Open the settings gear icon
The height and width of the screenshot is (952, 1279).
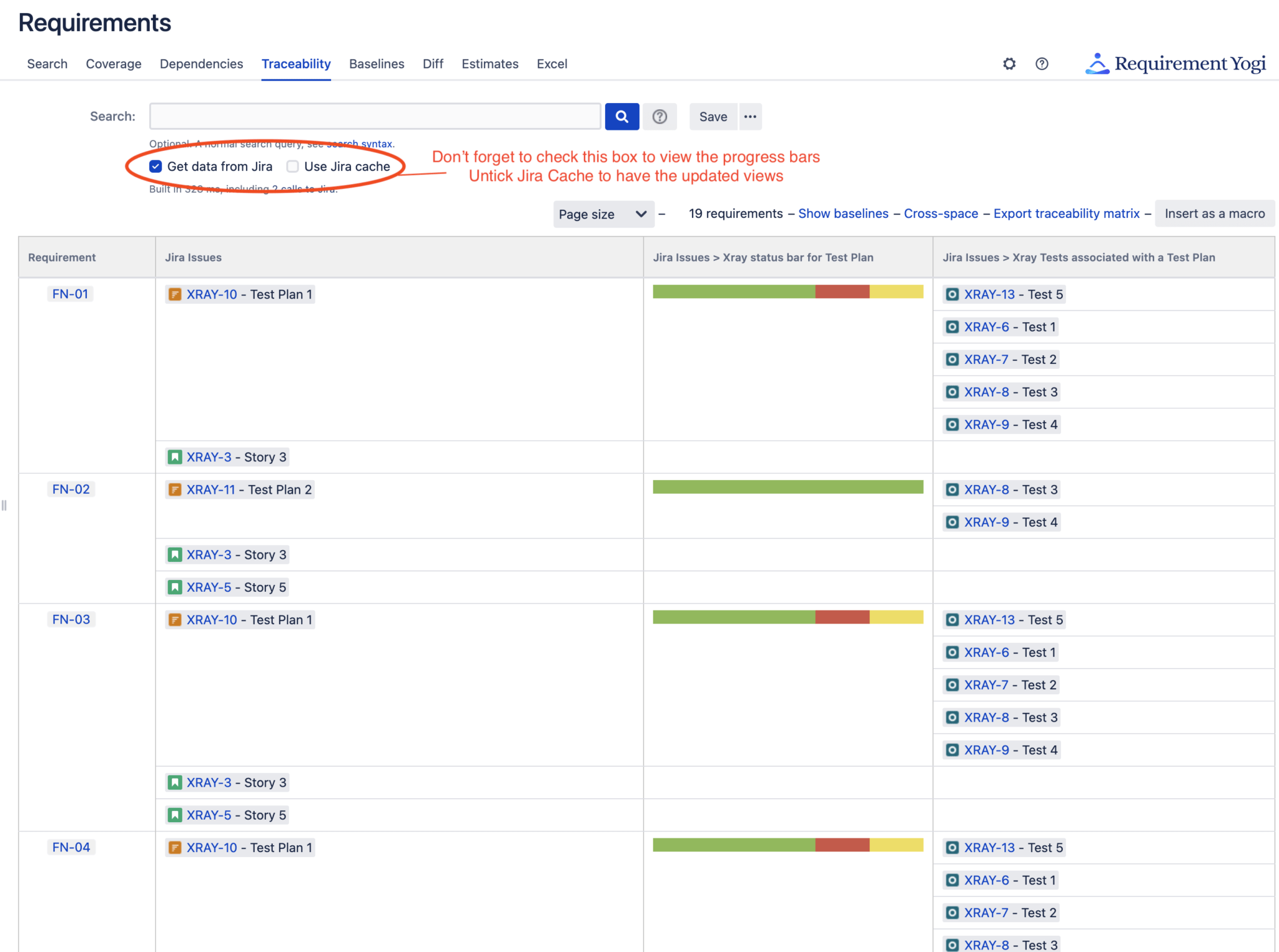point(1009,63)
